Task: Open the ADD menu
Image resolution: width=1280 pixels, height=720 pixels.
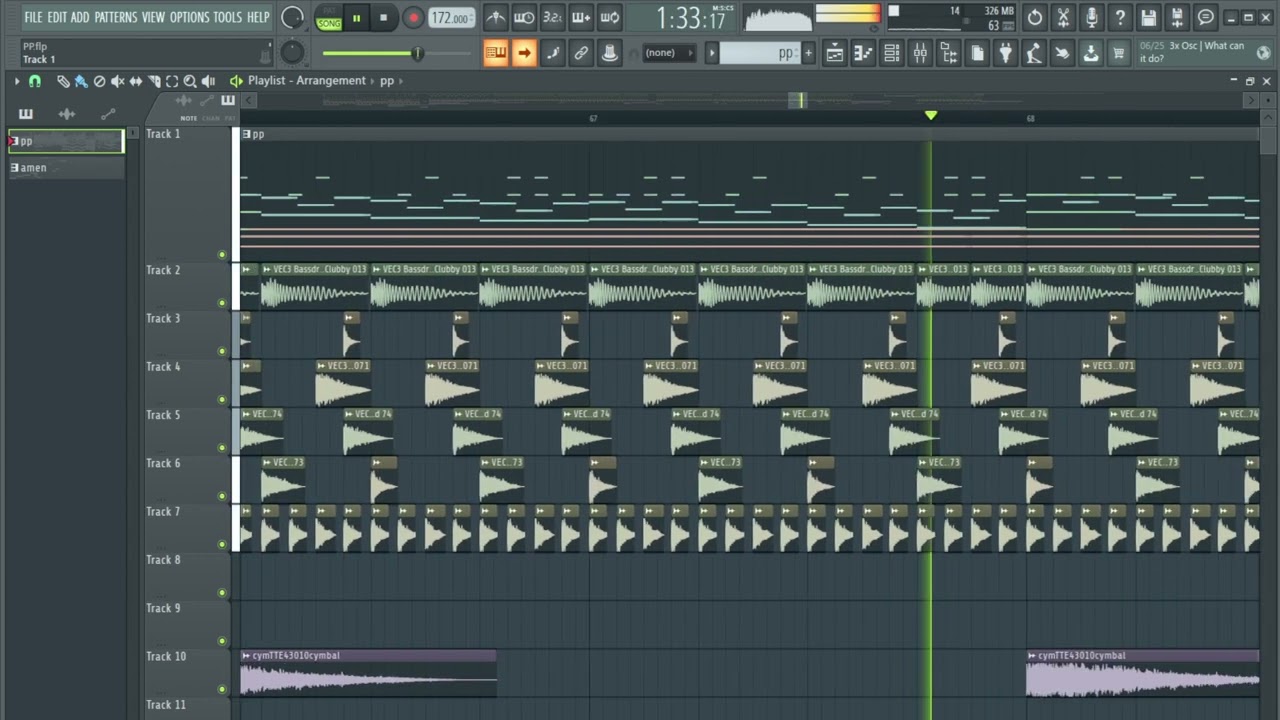Action: (x=80, y=17)
